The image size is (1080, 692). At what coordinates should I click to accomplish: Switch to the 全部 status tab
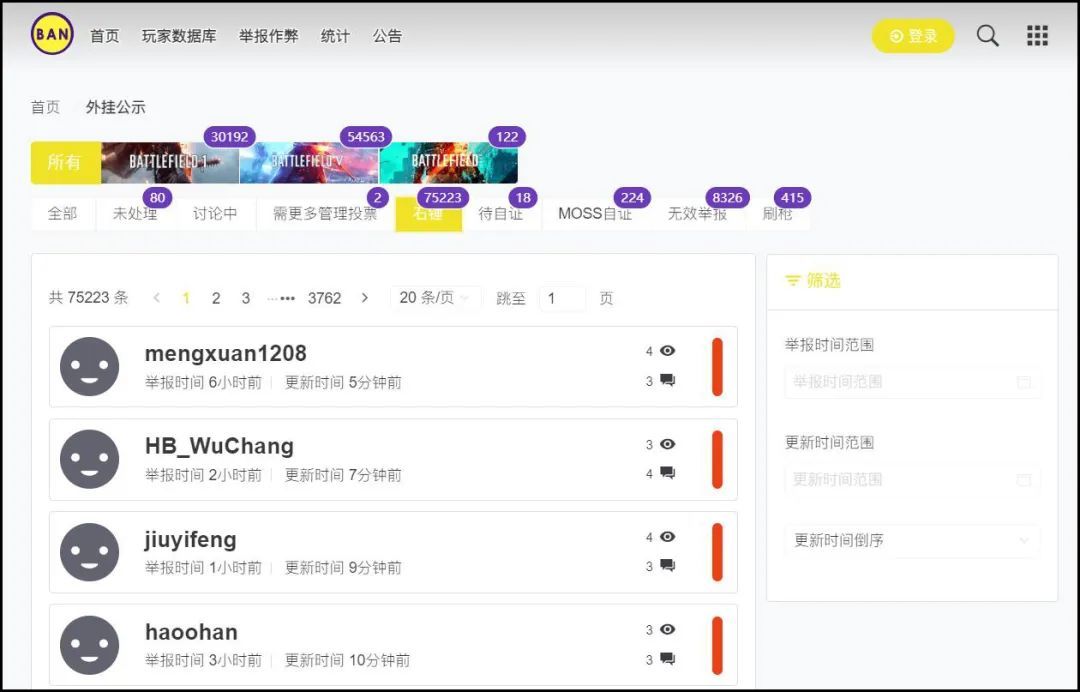coord(63,213)
